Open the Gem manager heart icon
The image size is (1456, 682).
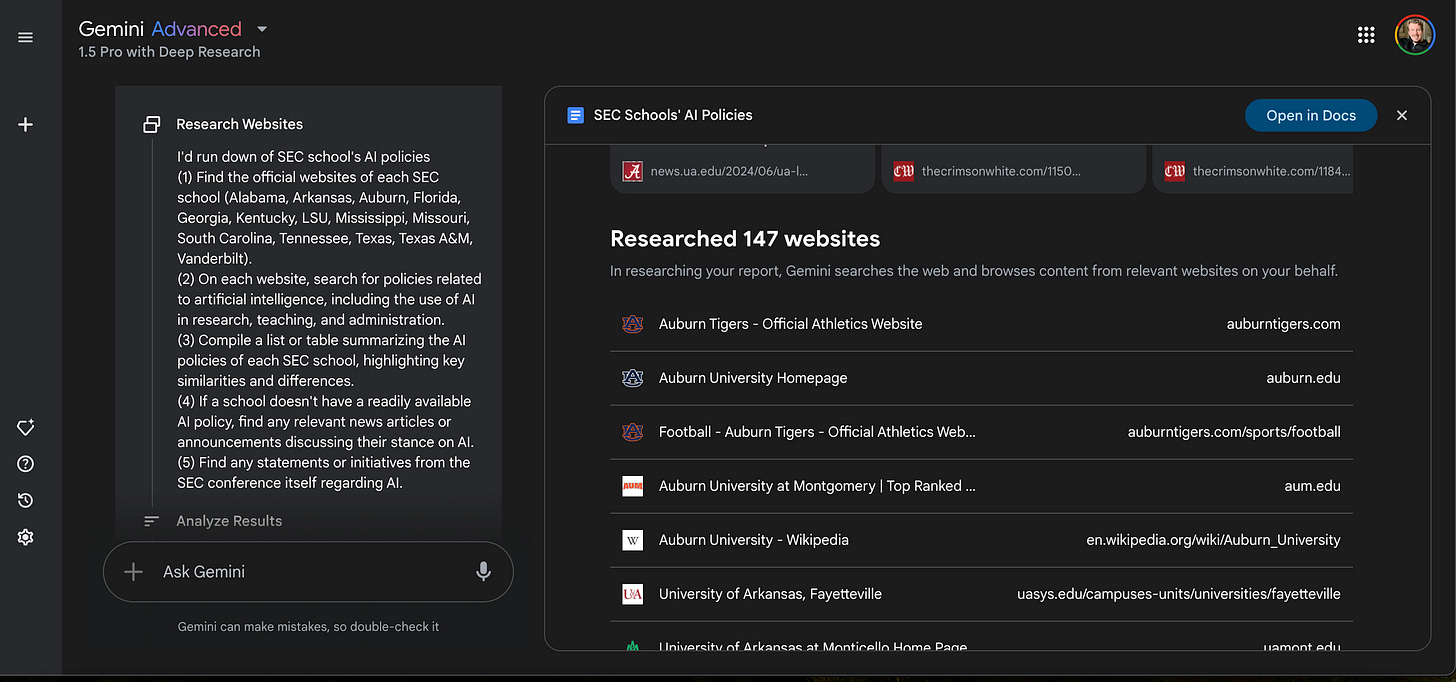click(26, 427)
